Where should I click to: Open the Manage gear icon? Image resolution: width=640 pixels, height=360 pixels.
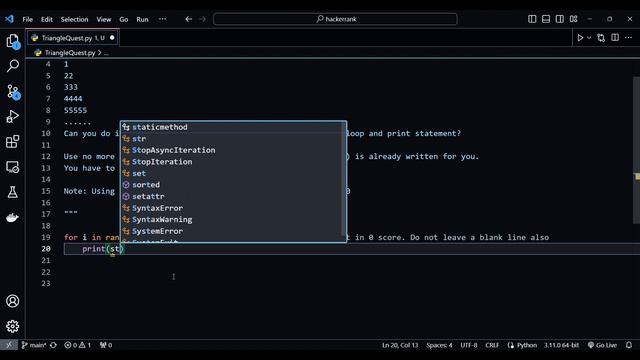(13, 326)
